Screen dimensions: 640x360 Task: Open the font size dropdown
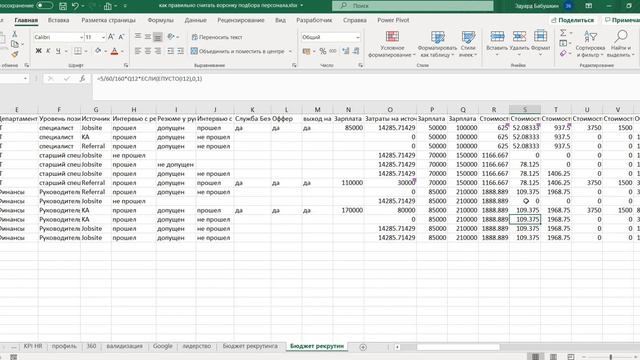click(x=103, y=37)
